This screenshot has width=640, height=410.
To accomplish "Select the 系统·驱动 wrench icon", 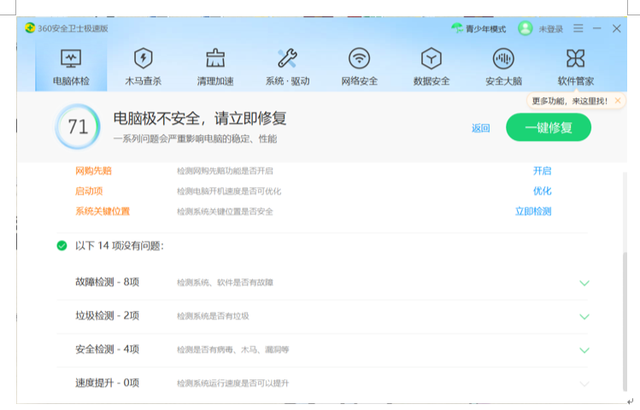I will point(287,58).
